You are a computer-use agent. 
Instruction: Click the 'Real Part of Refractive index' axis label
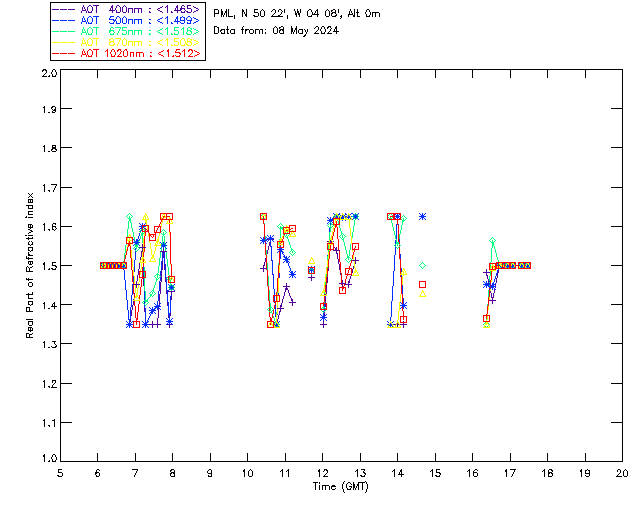point(29,265)
